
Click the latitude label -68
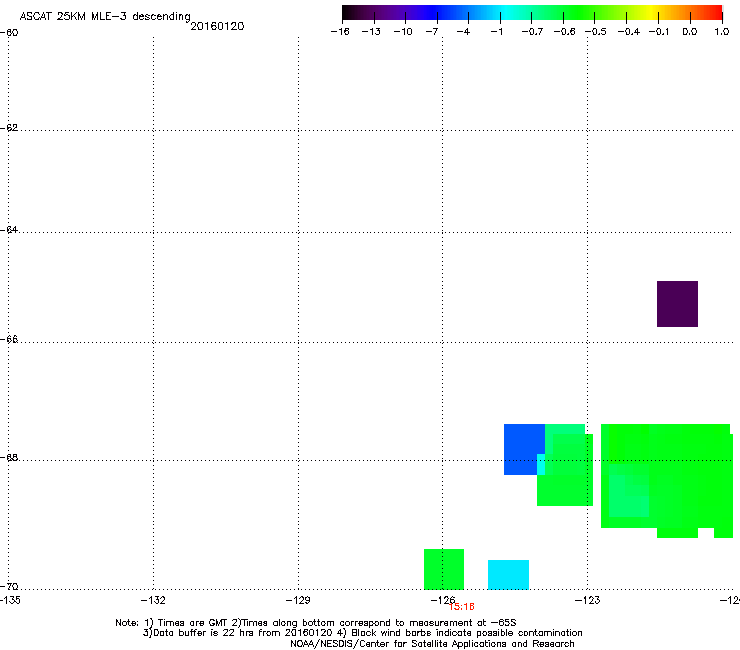click(9, 458)
